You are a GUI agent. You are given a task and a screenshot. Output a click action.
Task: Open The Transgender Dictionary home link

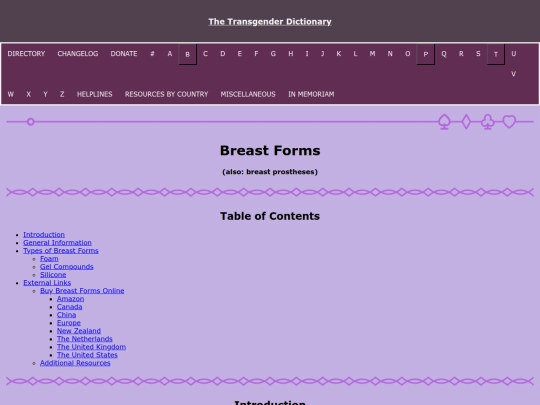point(270,22)
